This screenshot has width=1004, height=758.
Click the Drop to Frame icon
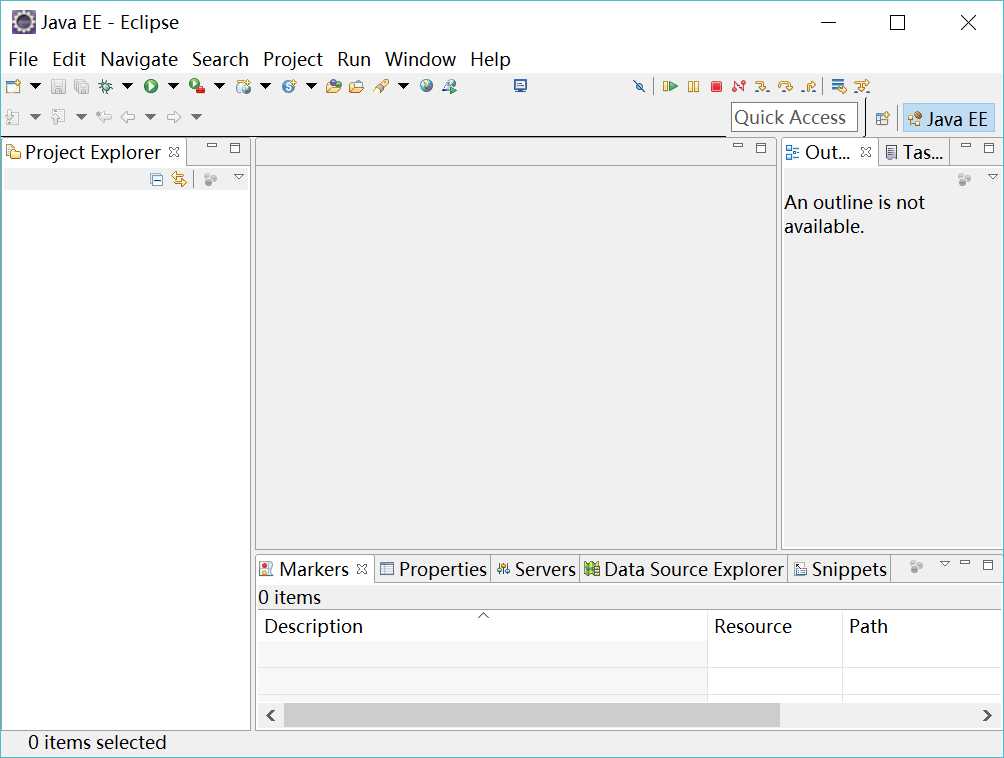838,86
